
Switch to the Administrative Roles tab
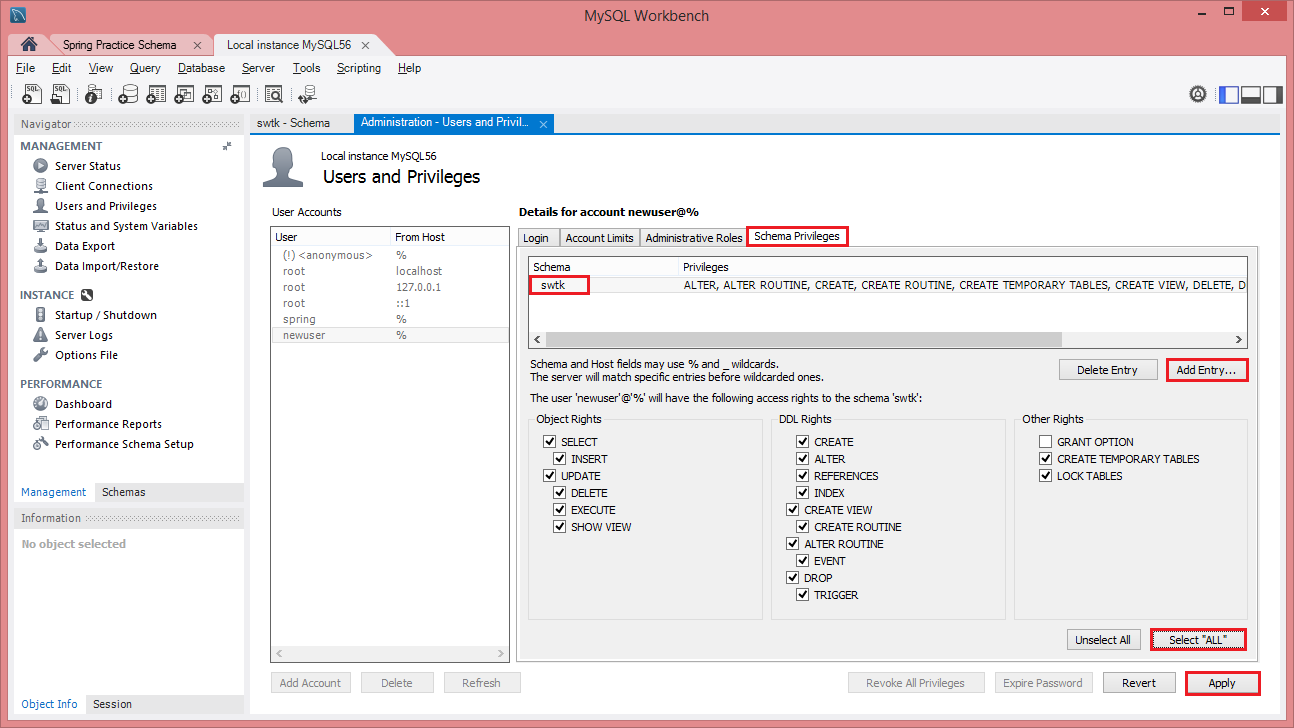pyautogui.click(x=693, y=237)
